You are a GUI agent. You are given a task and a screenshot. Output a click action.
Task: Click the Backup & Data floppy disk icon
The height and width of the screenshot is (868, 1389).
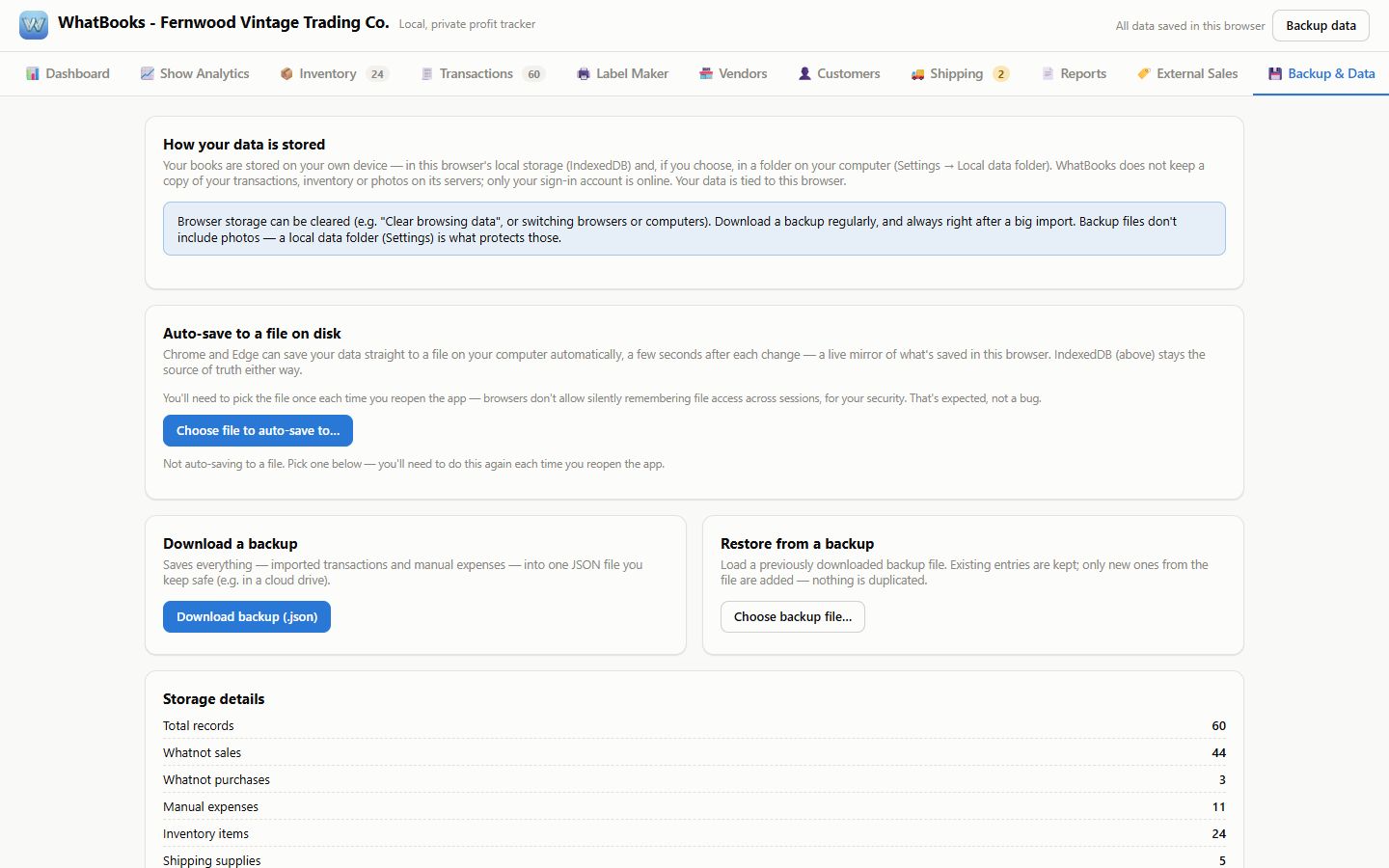point(1275,73)
